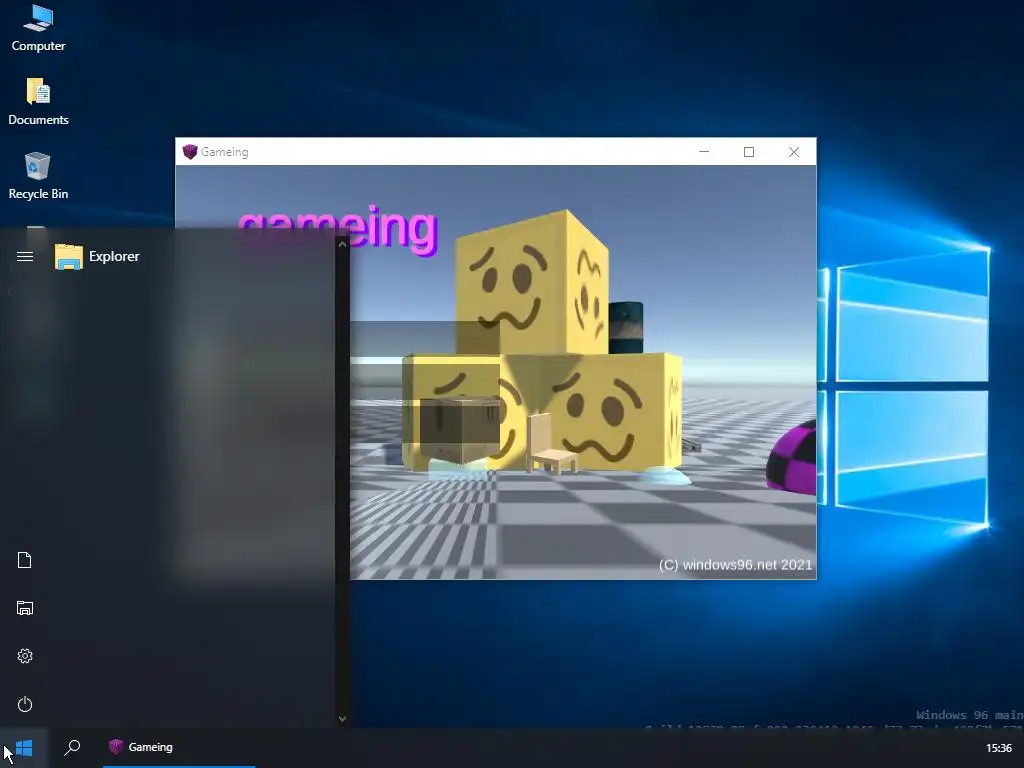Click the taskbar clock showing 15:36
Viewport: 1024px width, 768px height.
(999, 748)
